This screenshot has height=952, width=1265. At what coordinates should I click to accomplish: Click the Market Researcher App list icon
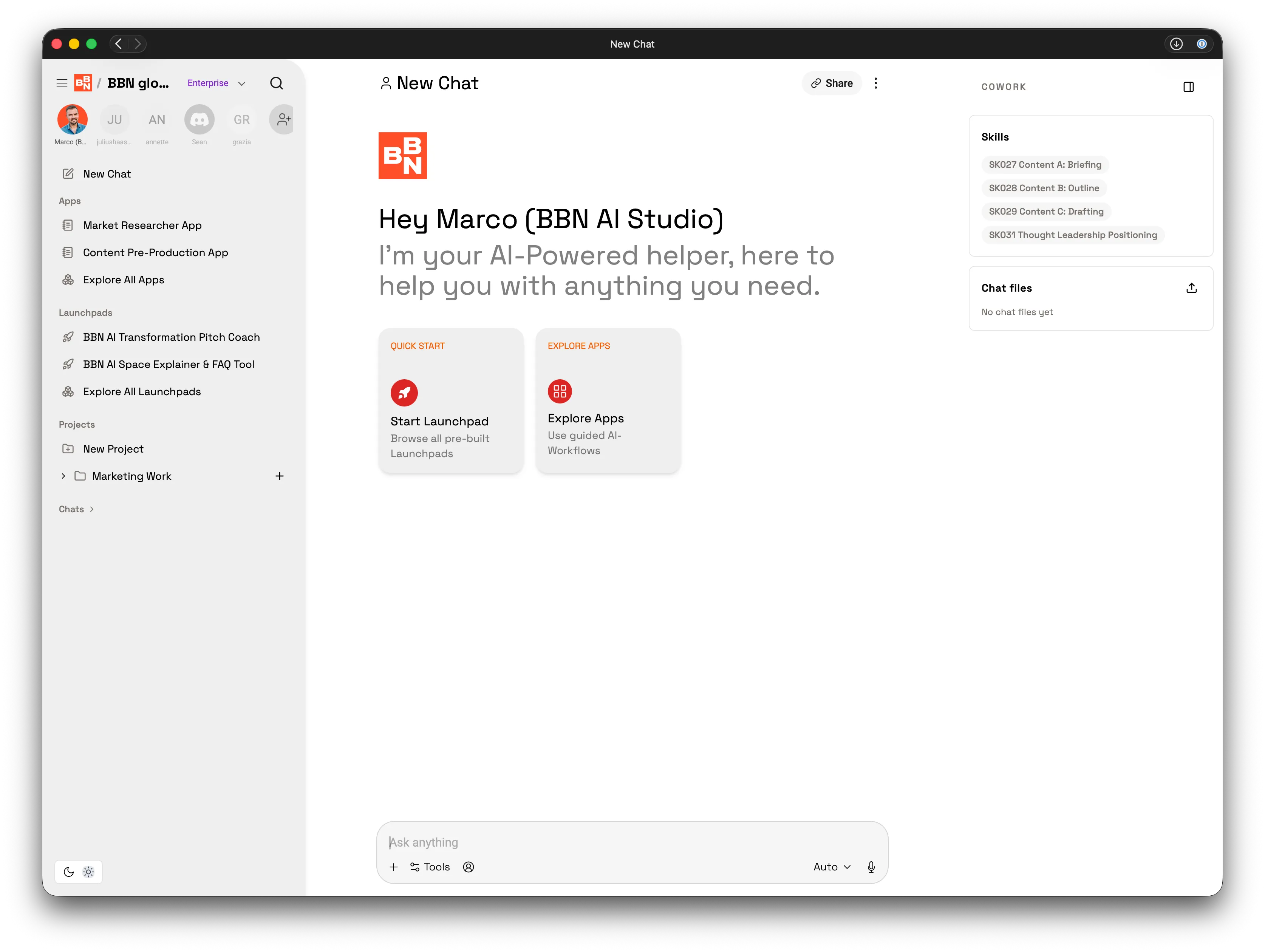(68, 225)
